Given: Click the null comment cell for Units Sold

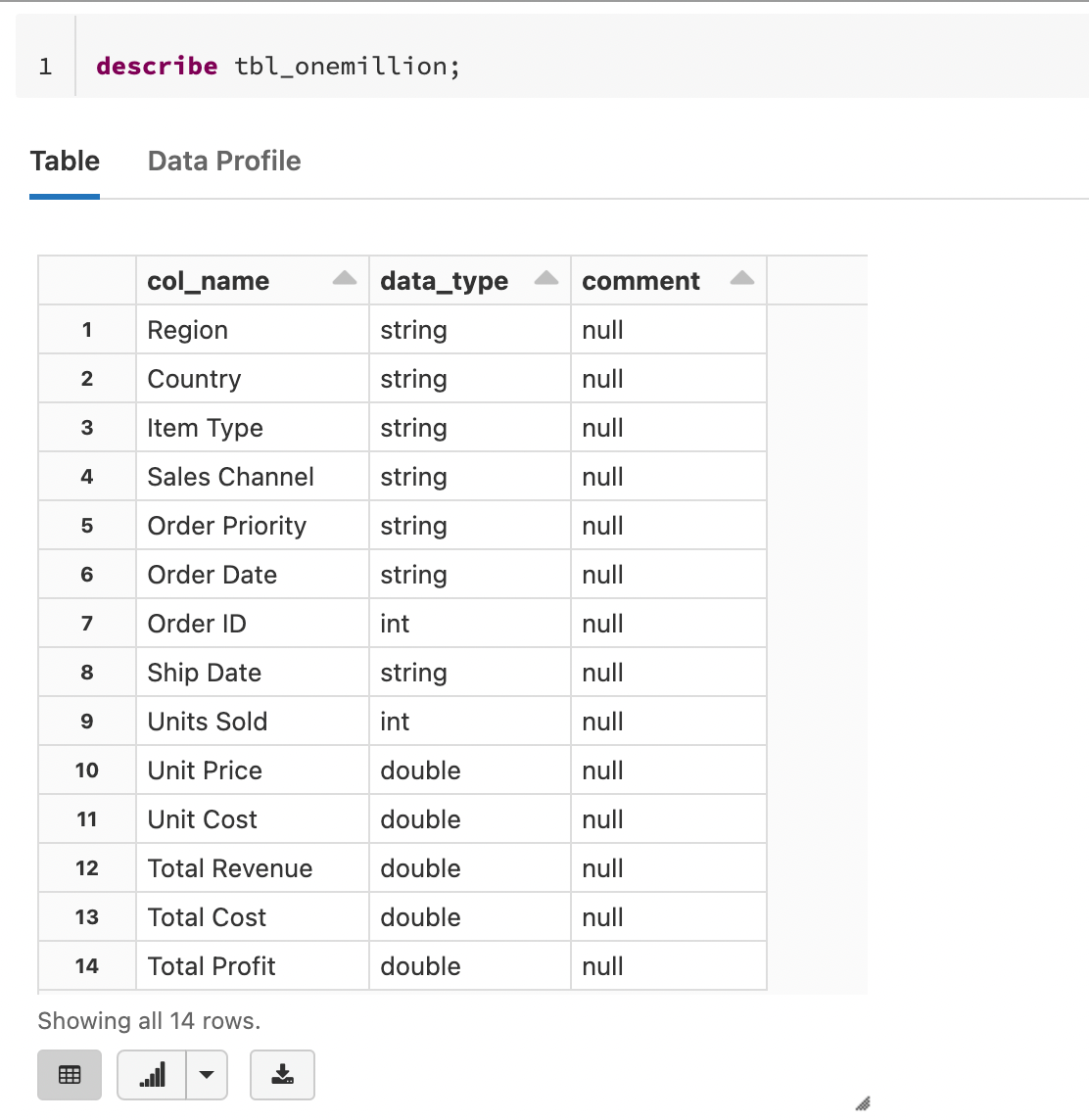Looking at the screenshot, I should [601, 721].
